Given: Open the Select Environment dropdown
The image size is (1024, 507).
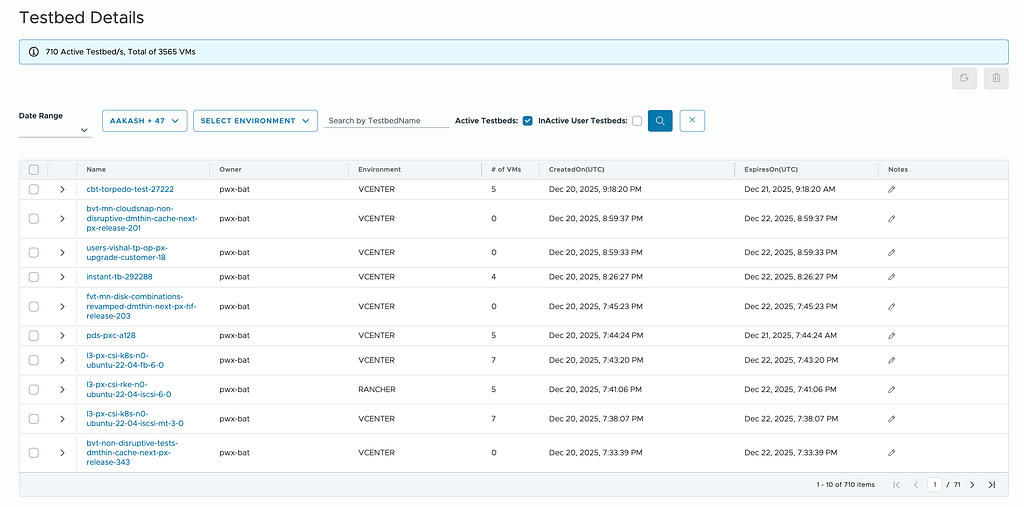Looking at the screenshot, I should [255, 121].
